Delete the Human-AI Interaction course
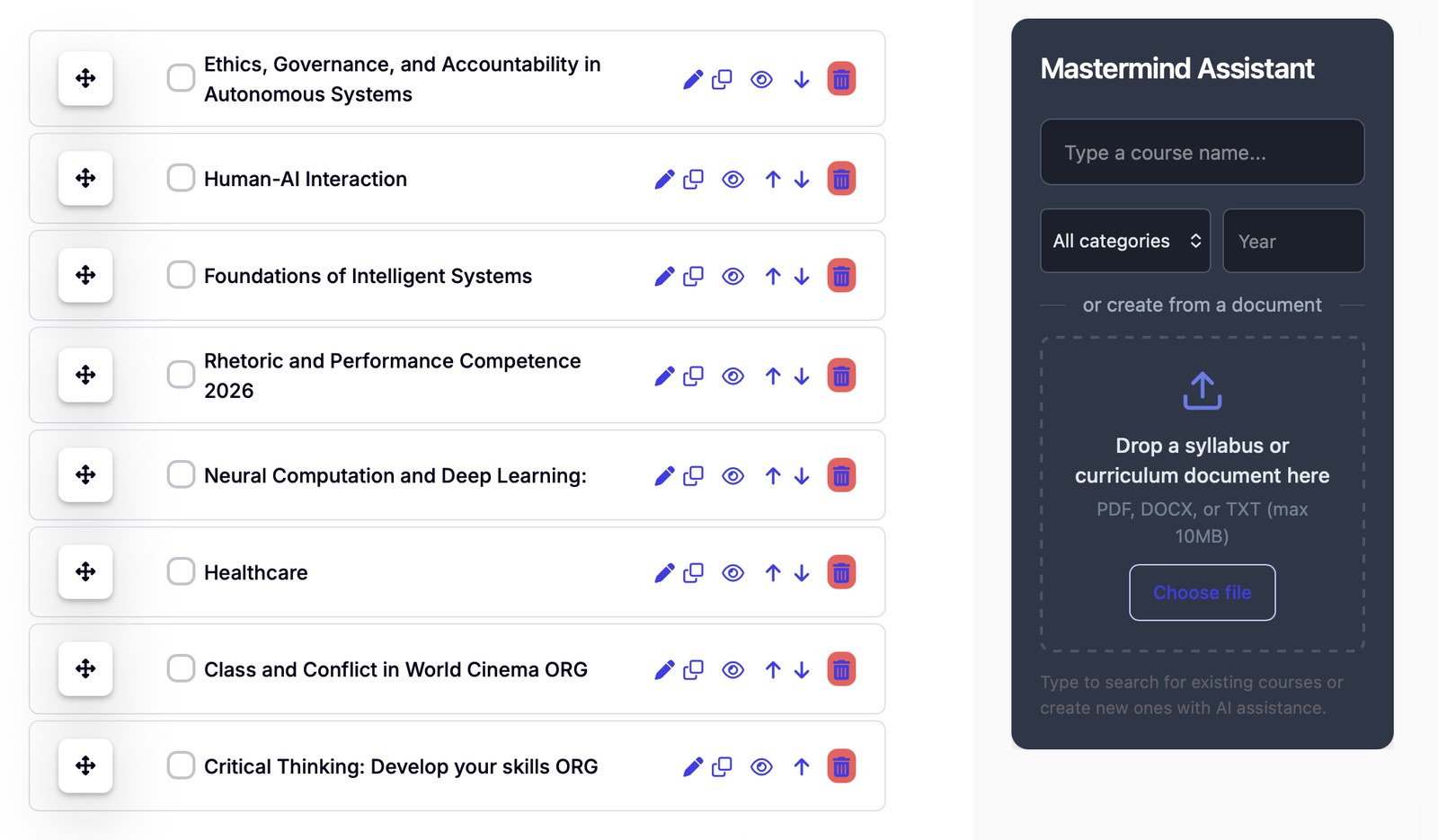The height and width of the screenshot is (840, 1438). [841, 179]
